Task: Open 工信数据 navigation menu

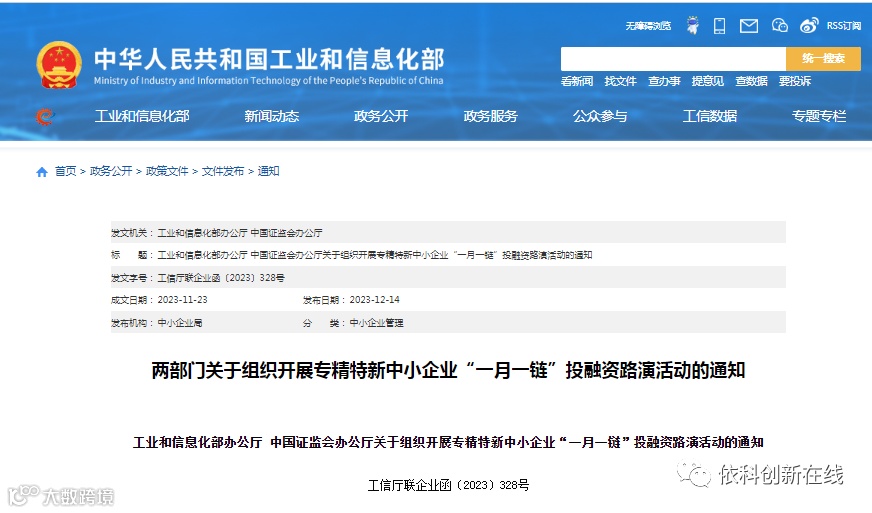Action: 710,116
